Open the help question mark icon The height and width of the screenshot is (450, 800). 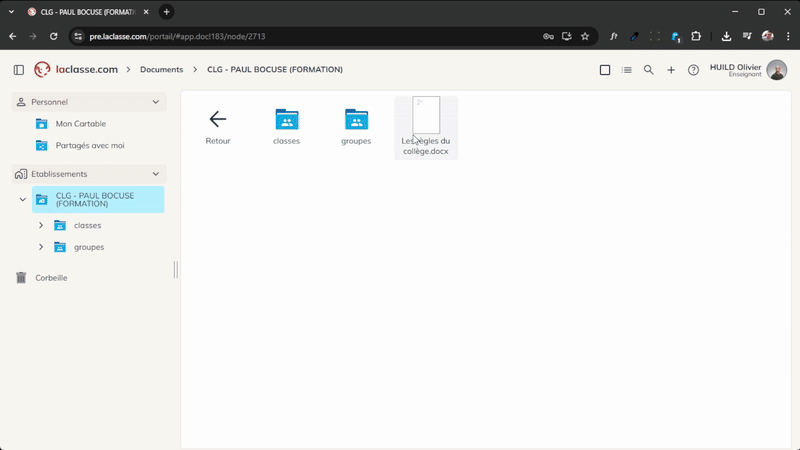click(693, 70)
